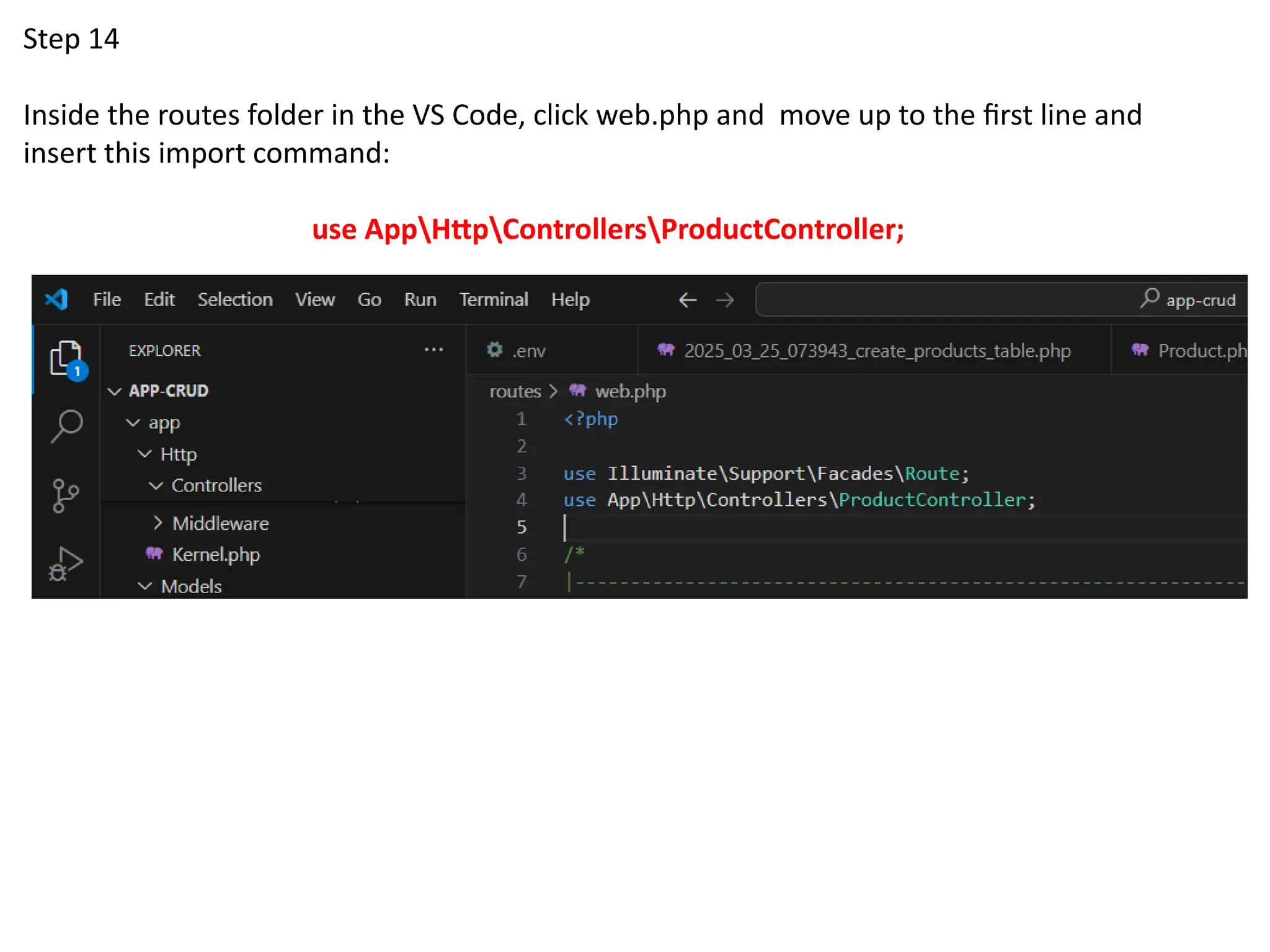Click the ProductController use statement on line 4

(x=799, y=500)
